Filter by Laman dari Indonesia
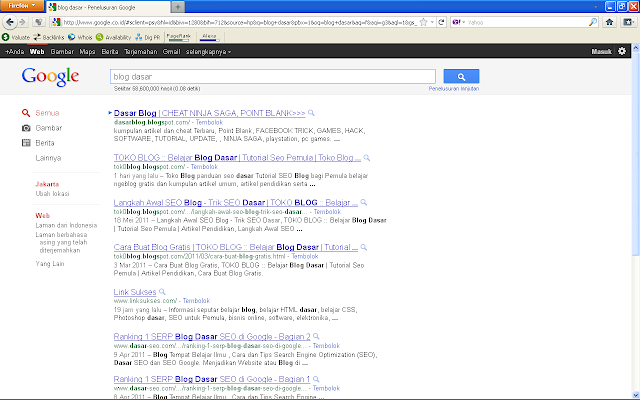Viewport: 640px width, 400px height. (x=66, y=225)
